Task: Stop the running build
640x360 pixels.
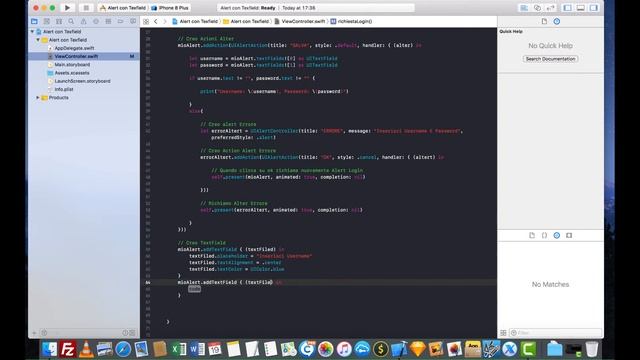Action: (x=86, y=8)
